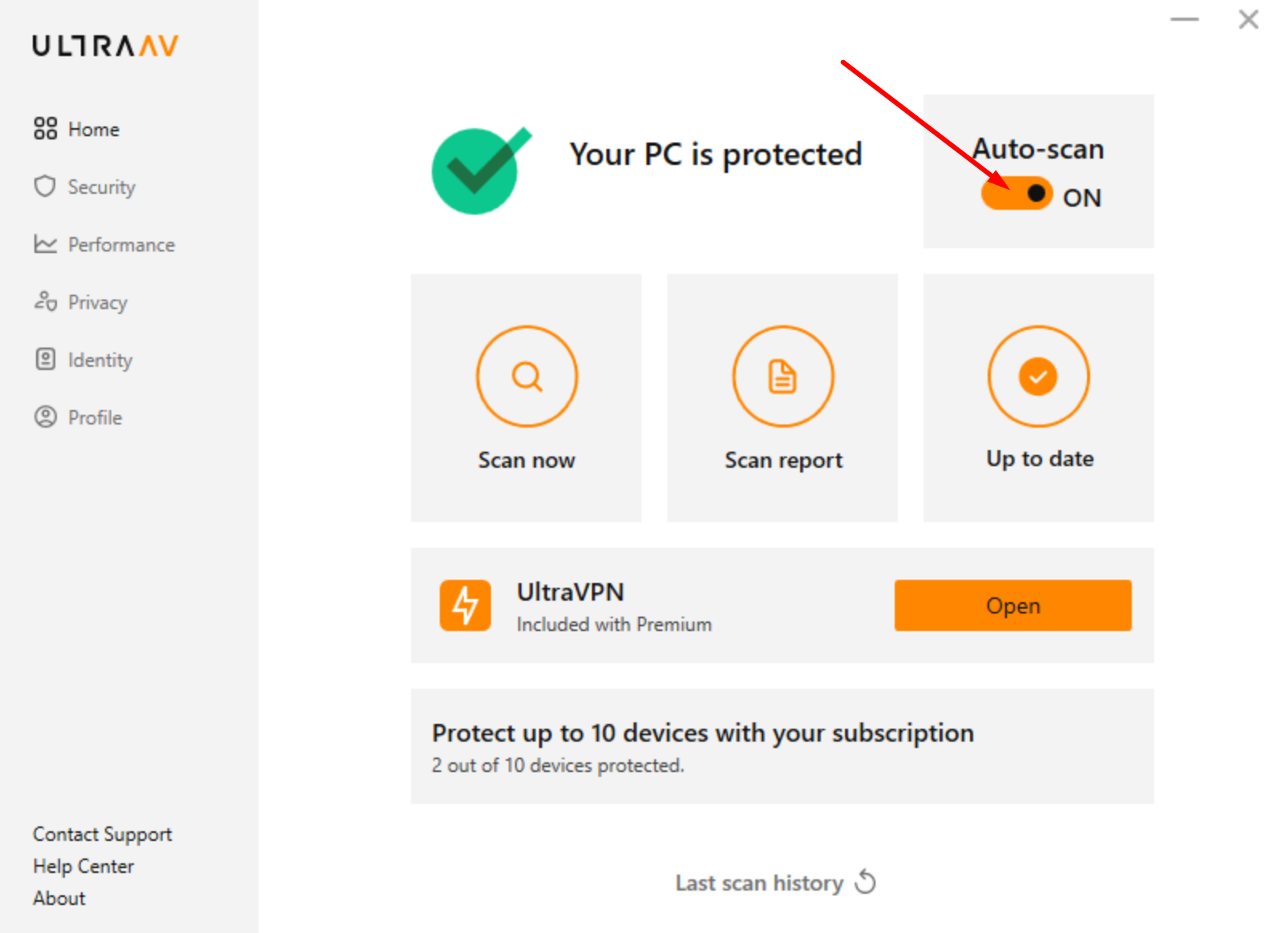Click the Last scan history text

(x=759, y=883)
